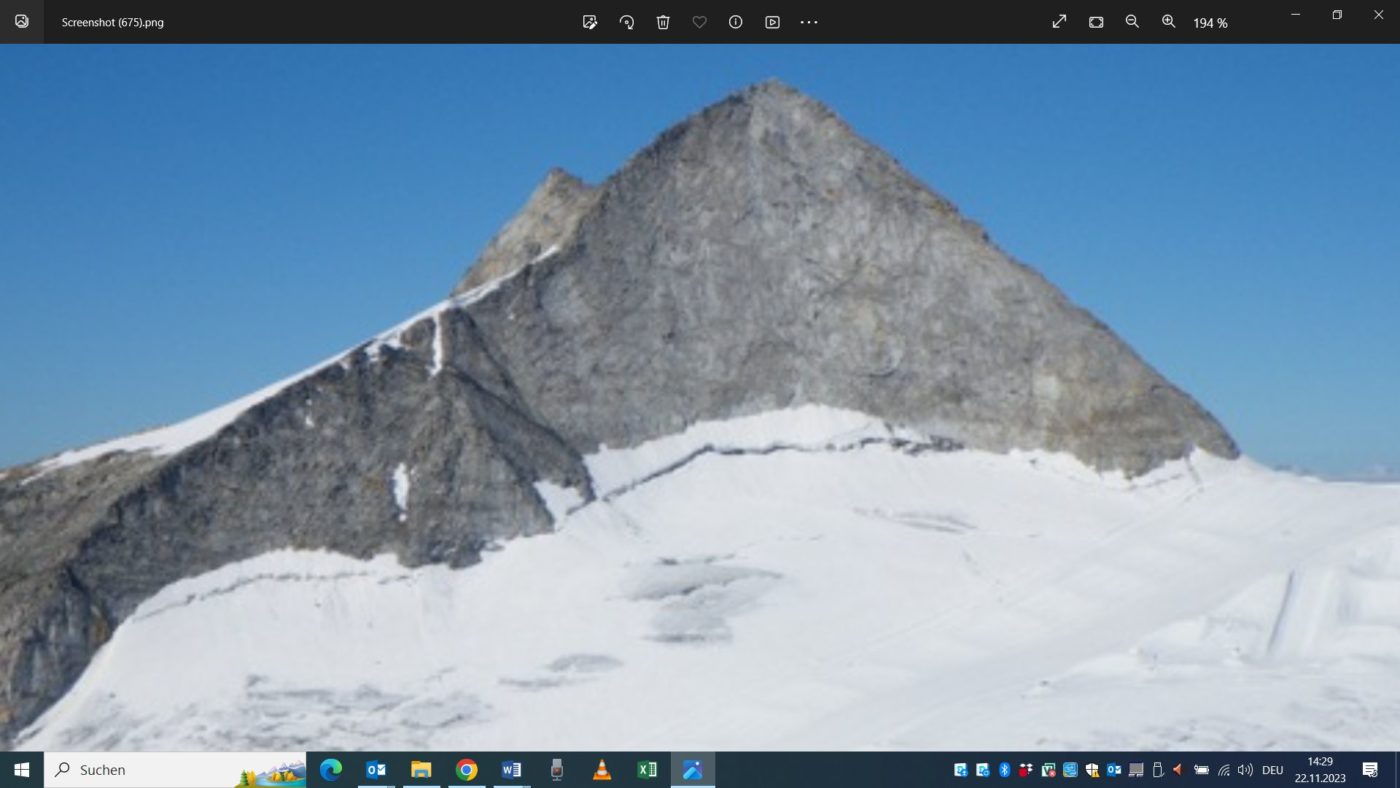The width and height of the screenshot is (1400, 788).
Task: Open Google Chrome from the taskbar
Action: [x=466, y=770]
